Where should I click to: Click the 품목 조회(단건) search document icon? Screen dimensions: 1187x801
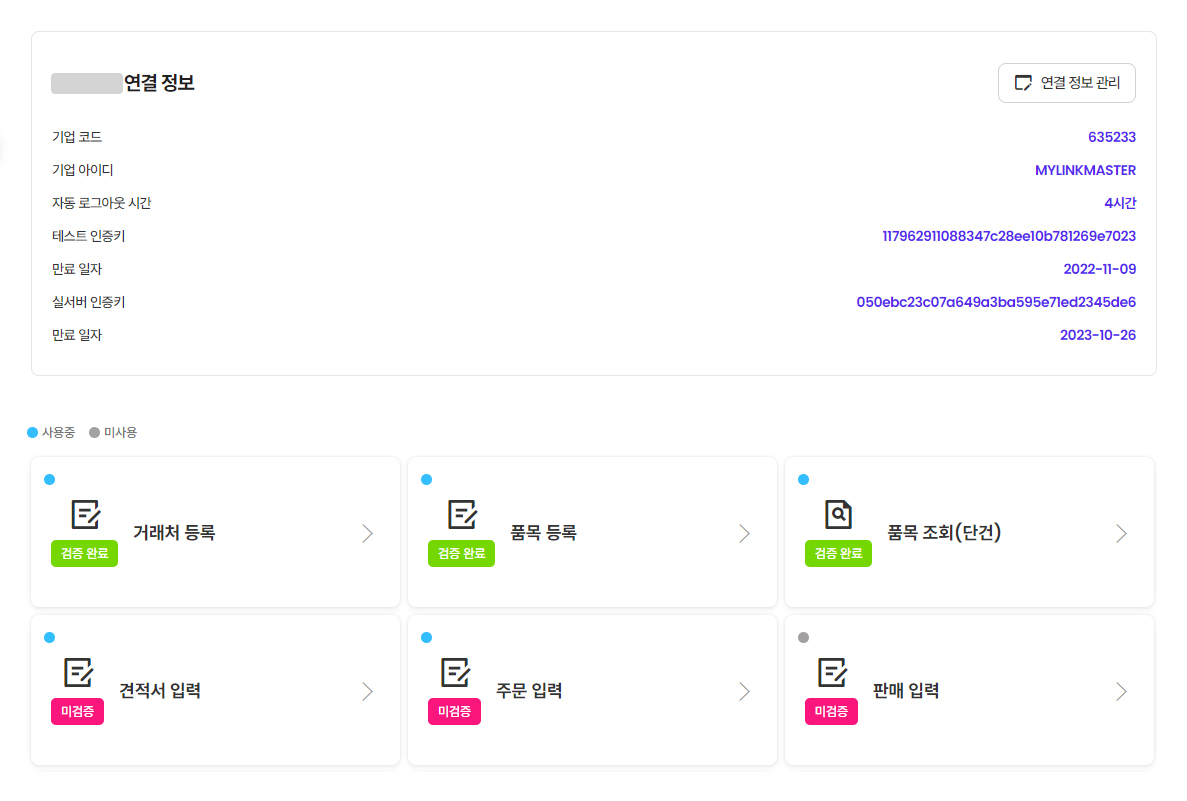(838, 514)
